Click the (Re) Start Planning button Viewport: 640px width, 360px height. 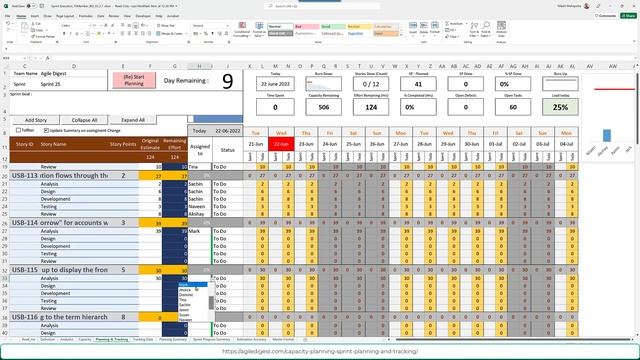(134, 80)
